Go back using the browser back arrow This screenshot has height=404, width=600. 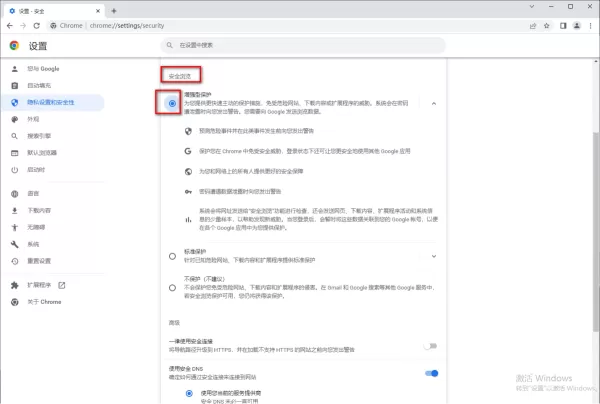coord(10,26)
